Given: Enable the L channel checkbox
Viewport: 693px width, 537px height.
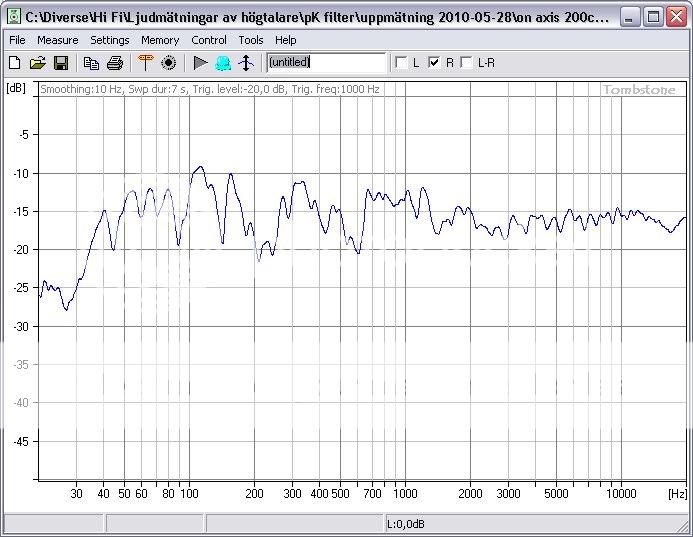Looking at the screenshot, I should click(x=402, y=63).
